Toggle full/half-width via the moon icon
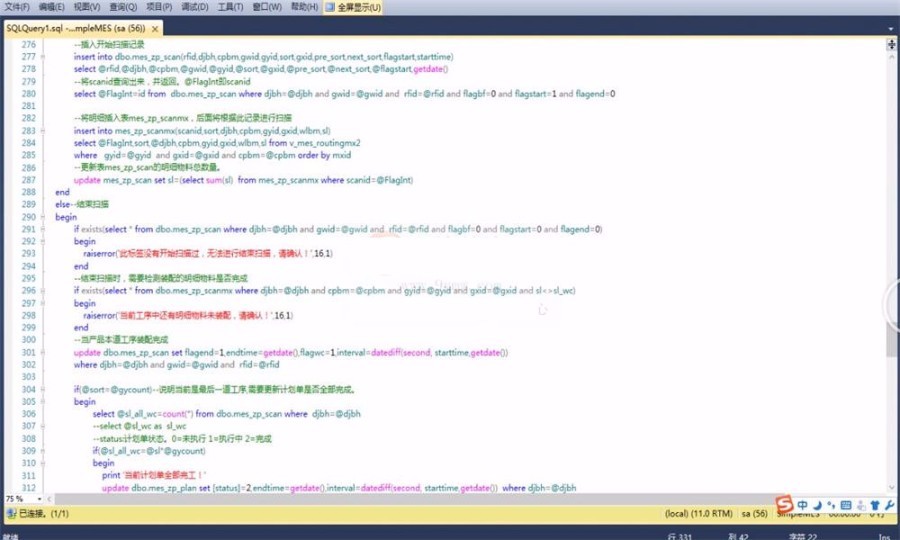Image resolution: width=900 pixels, height=540 pixels. (x=817, y=504)
